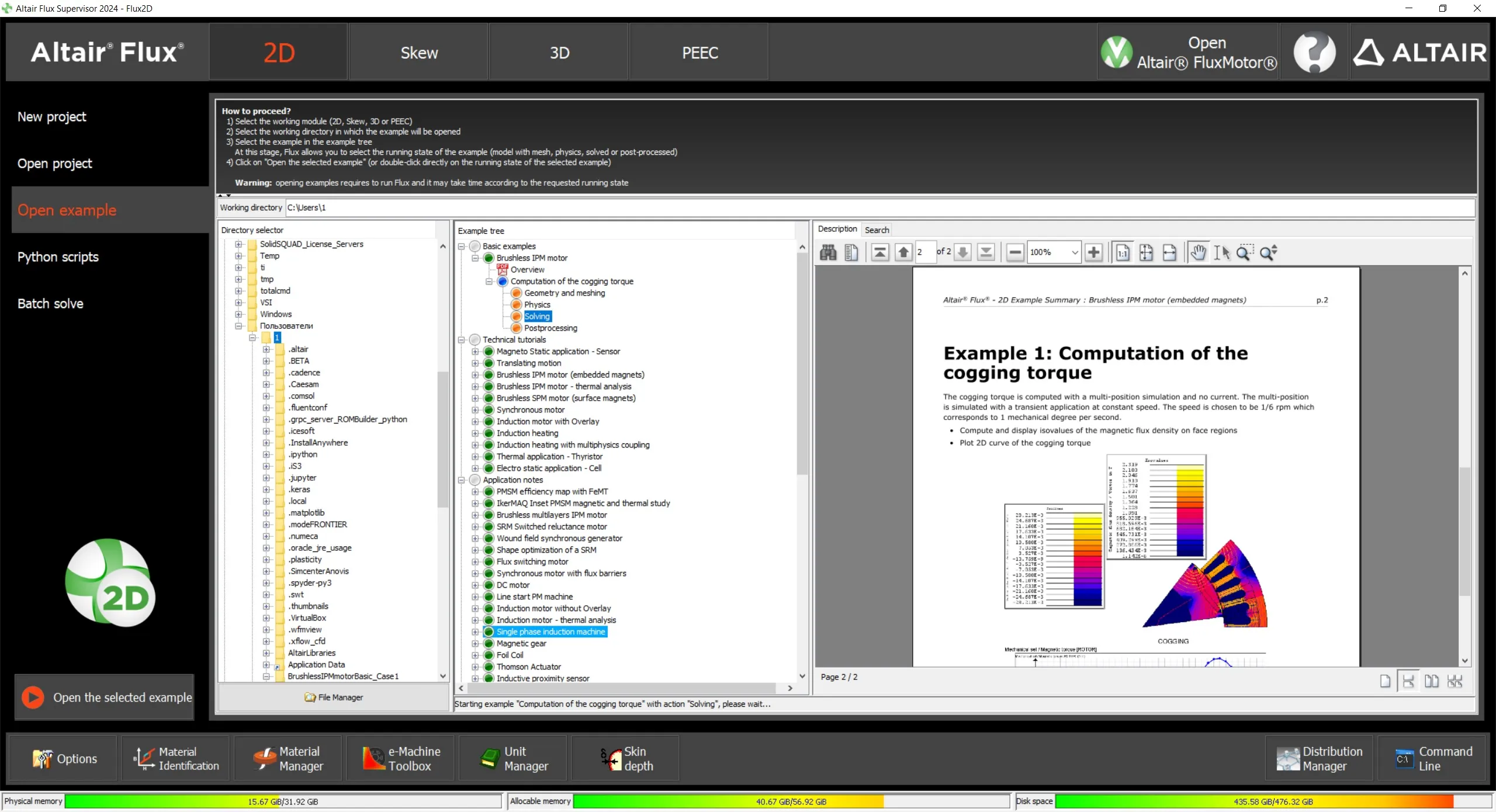
Task: Collapse Brushless IPM motor node
Action: [x=475, y=258]
